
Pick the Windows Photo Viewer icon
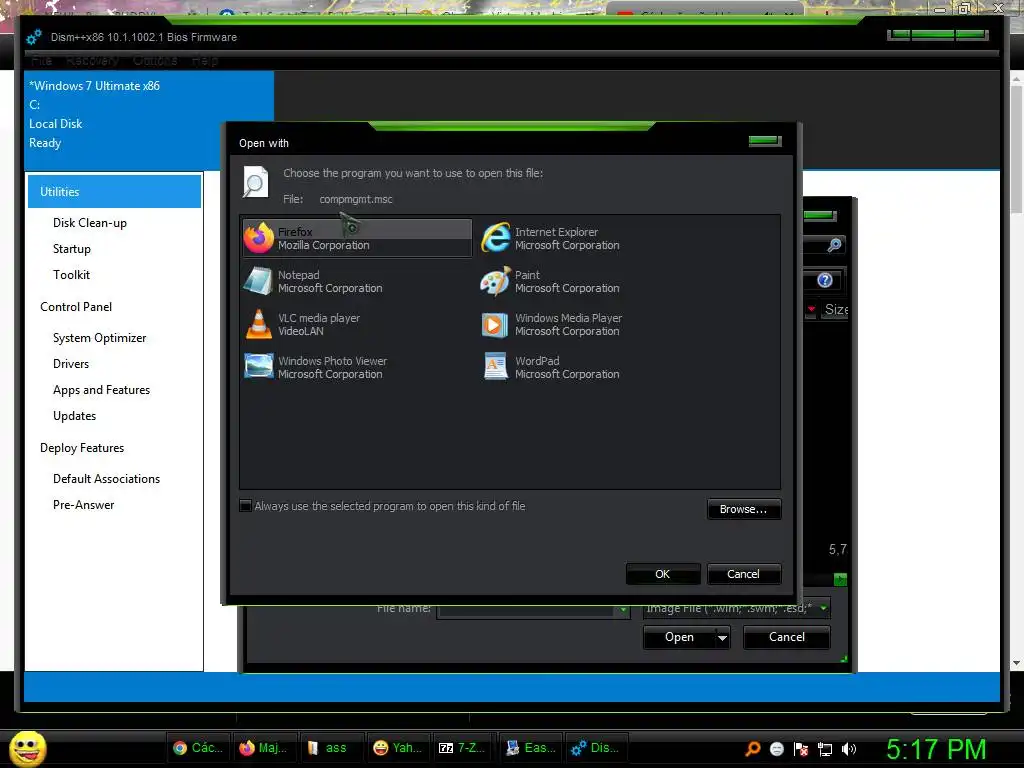click(x=259, y=366)
